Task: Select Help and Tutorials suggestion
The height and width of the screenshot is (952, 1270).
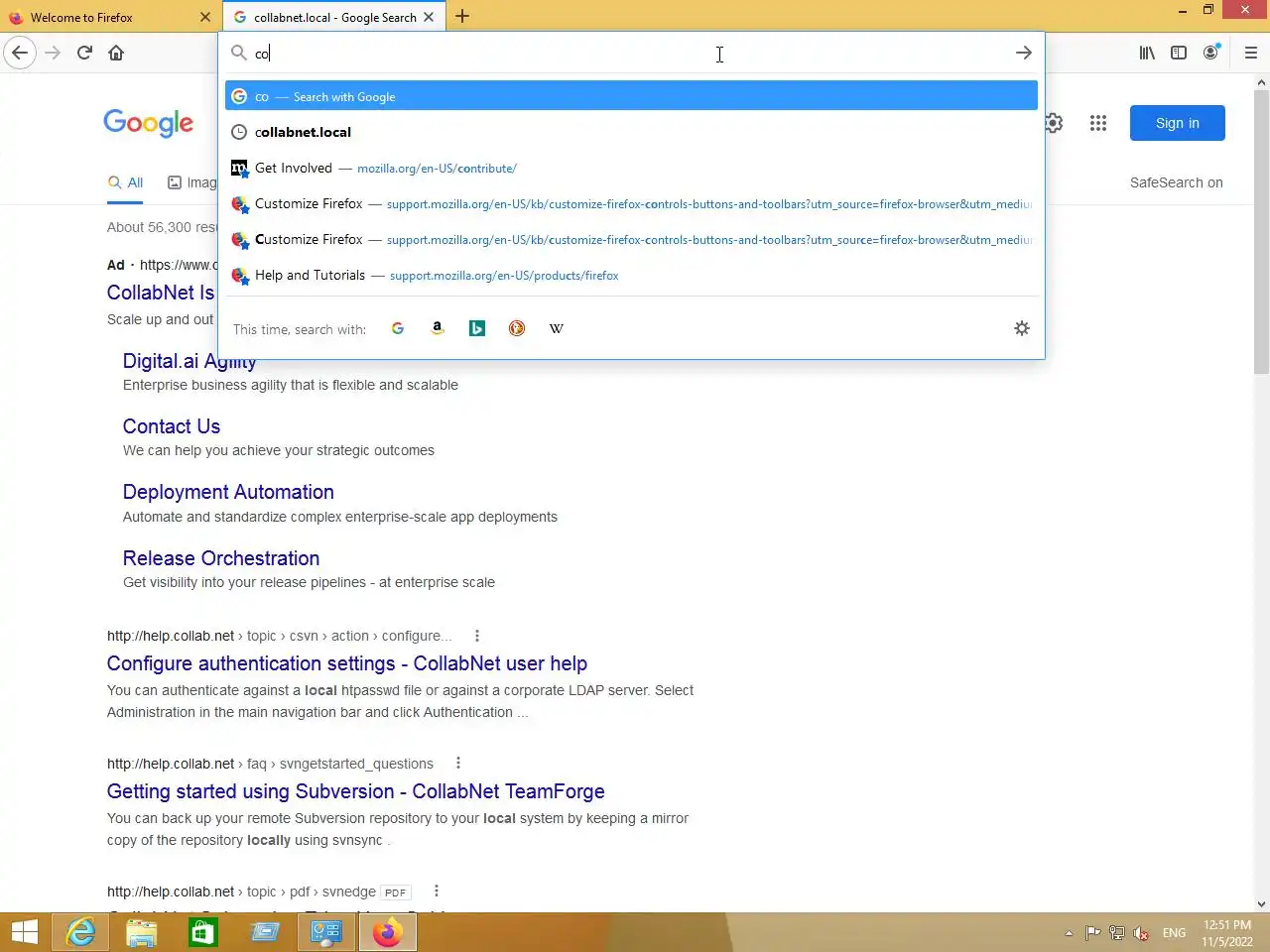Action: point(631,275)
